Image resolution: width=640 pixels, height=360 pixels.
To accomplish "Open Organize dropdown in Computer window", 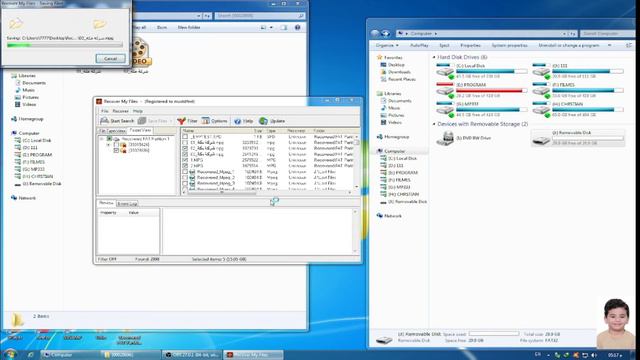I will (387, 45).
